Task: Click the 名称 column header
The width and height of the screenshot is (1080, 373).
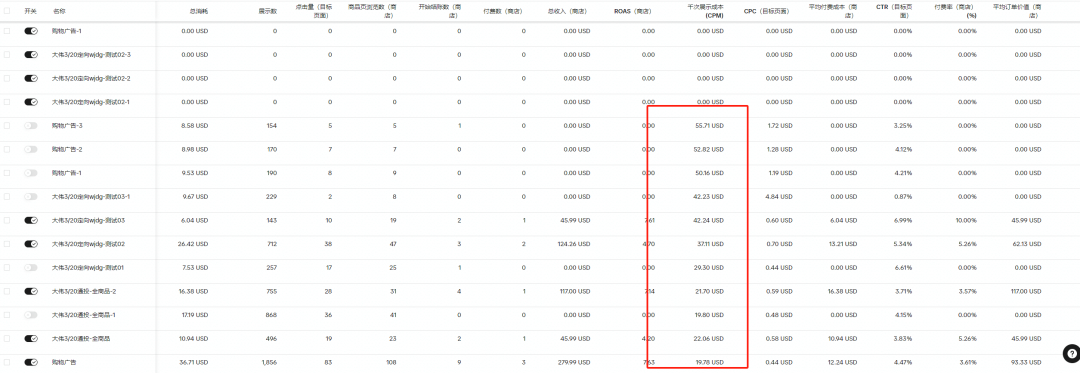Action: pos(59,12)
